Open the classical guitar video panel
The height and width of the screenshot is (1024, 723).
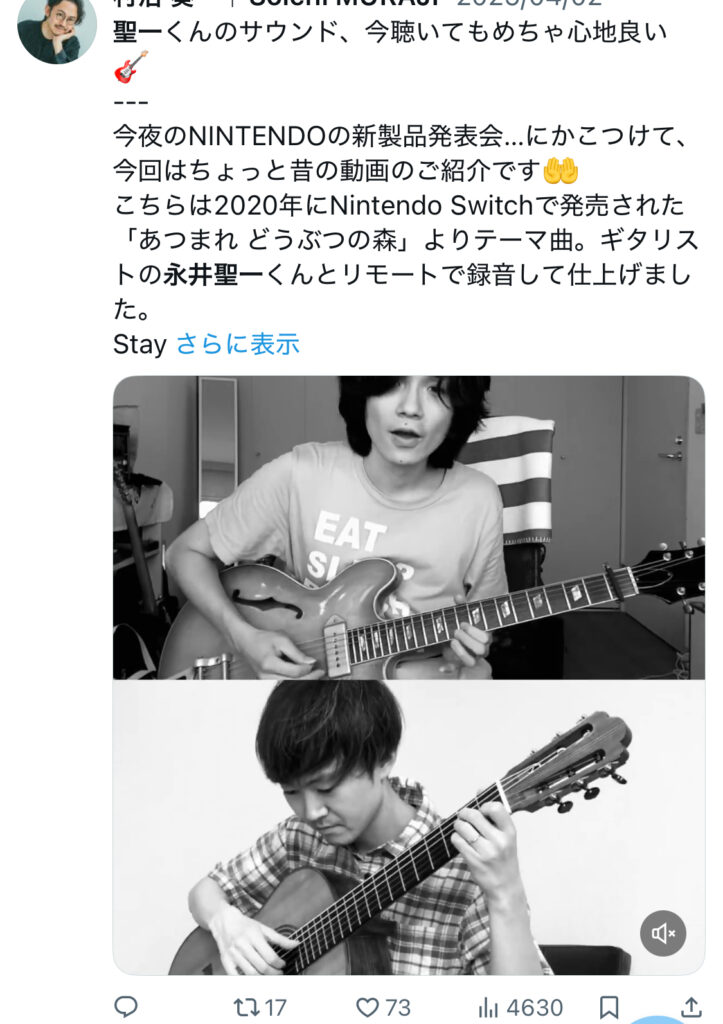(x=409, y=827)
